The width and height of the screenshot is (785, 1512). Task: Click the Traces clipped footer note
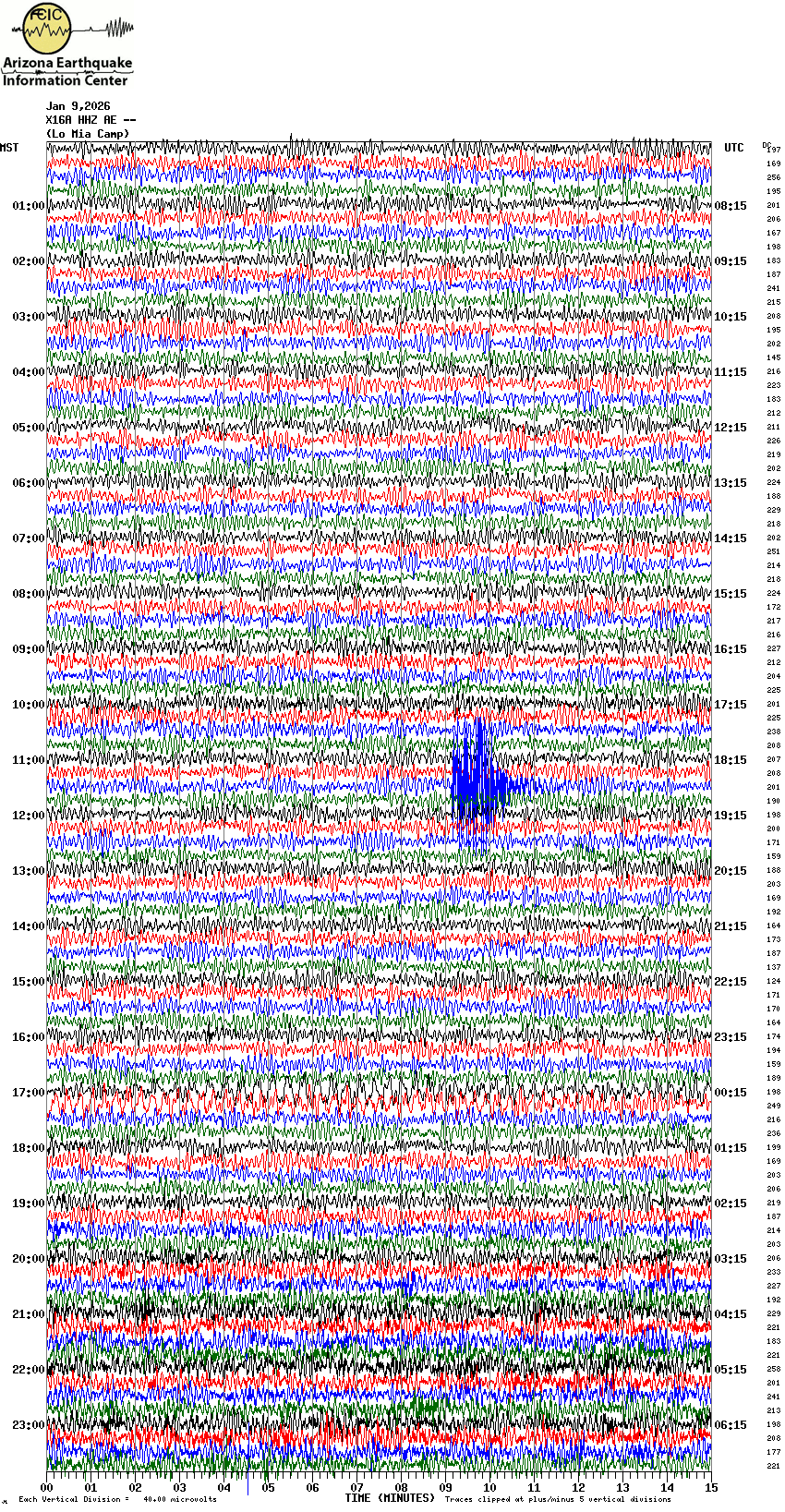tap(558, 1499)
